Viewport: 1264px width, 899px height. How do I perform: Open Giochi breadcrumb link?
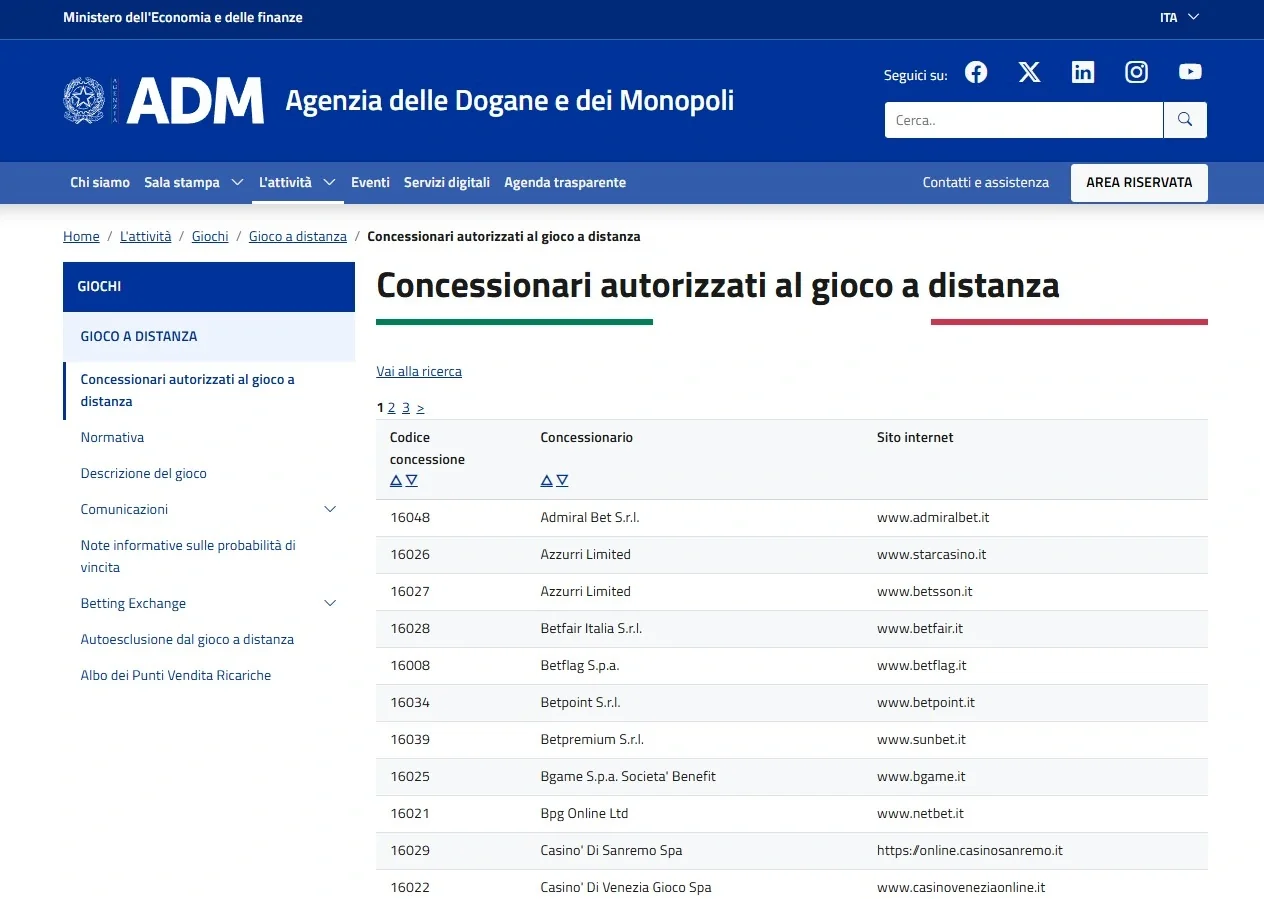pos(210,237)
